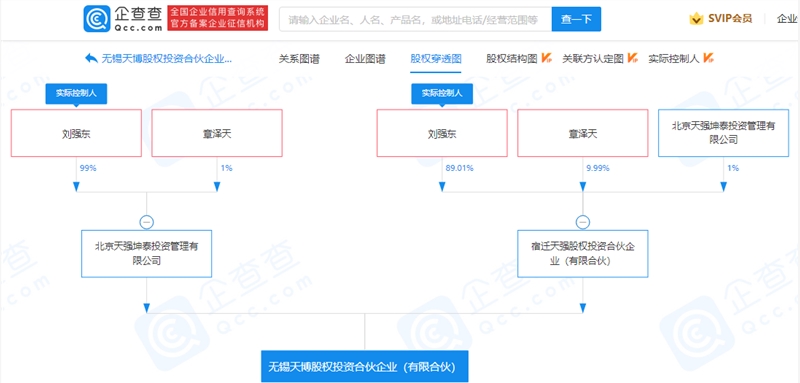
Task: Open the SVIP会员 link
Action: pyautogui.click(x=730, y=19)
